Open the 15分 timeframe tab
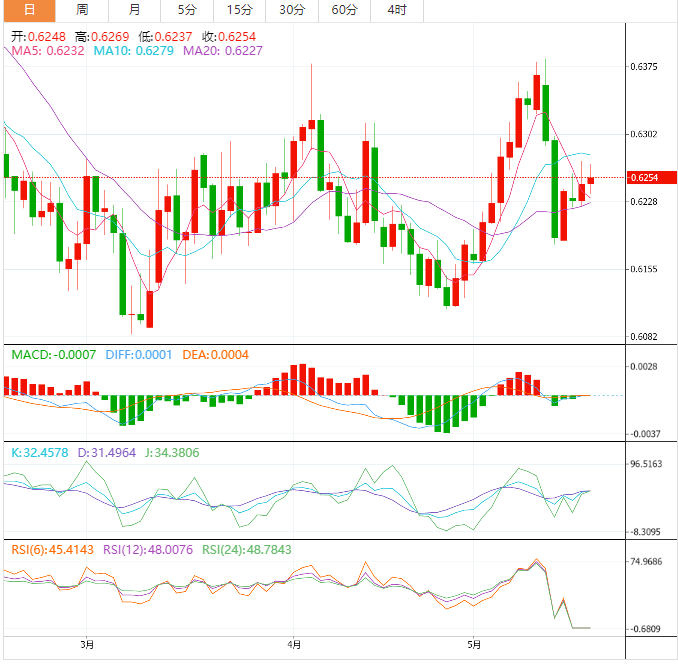678x667 pixels. point(240,10)
